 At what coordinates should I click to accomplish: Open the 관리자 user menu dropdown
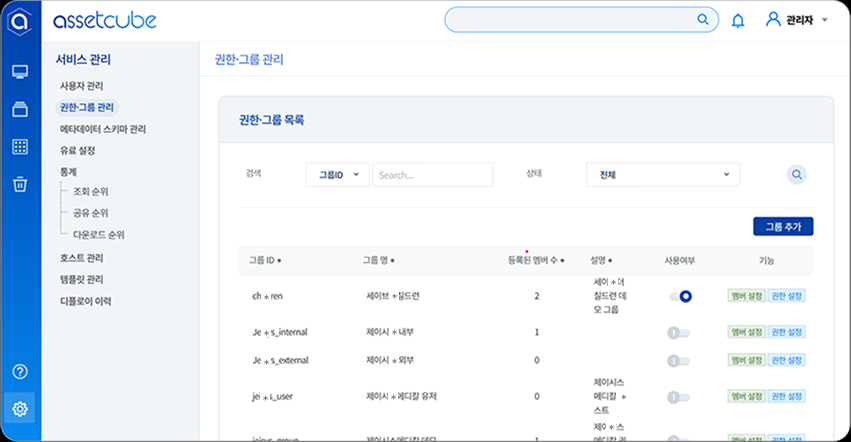coord(797,20)
